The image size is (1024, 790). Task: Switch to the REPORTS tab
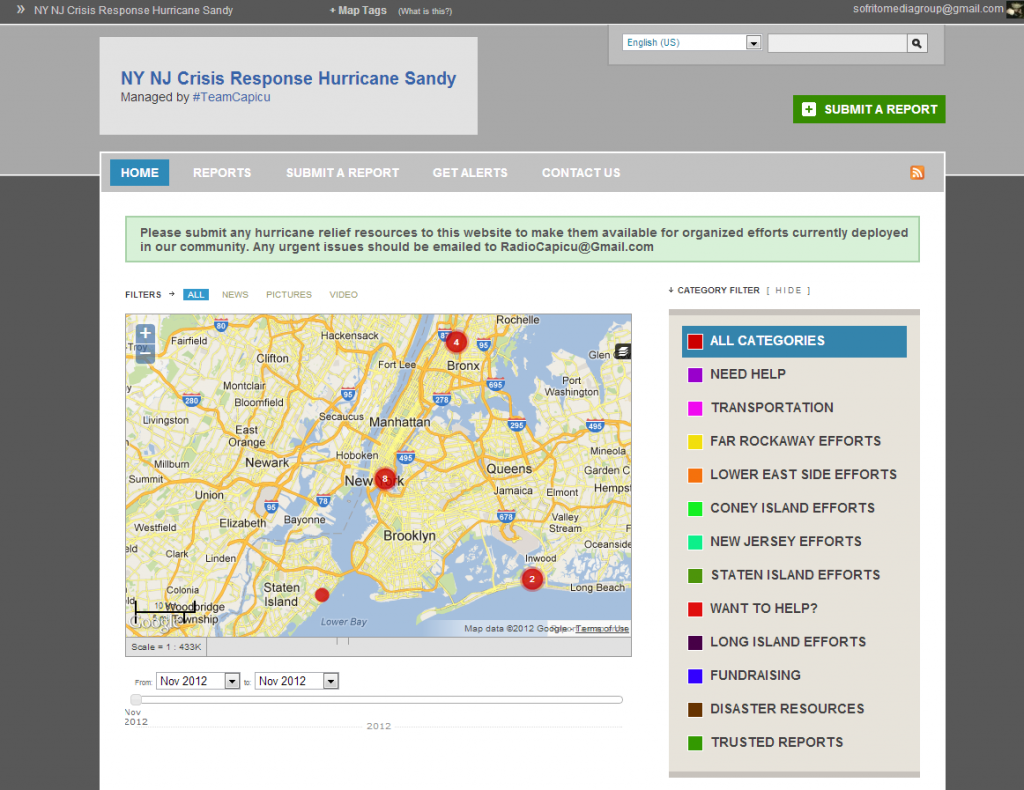point(222,172)
